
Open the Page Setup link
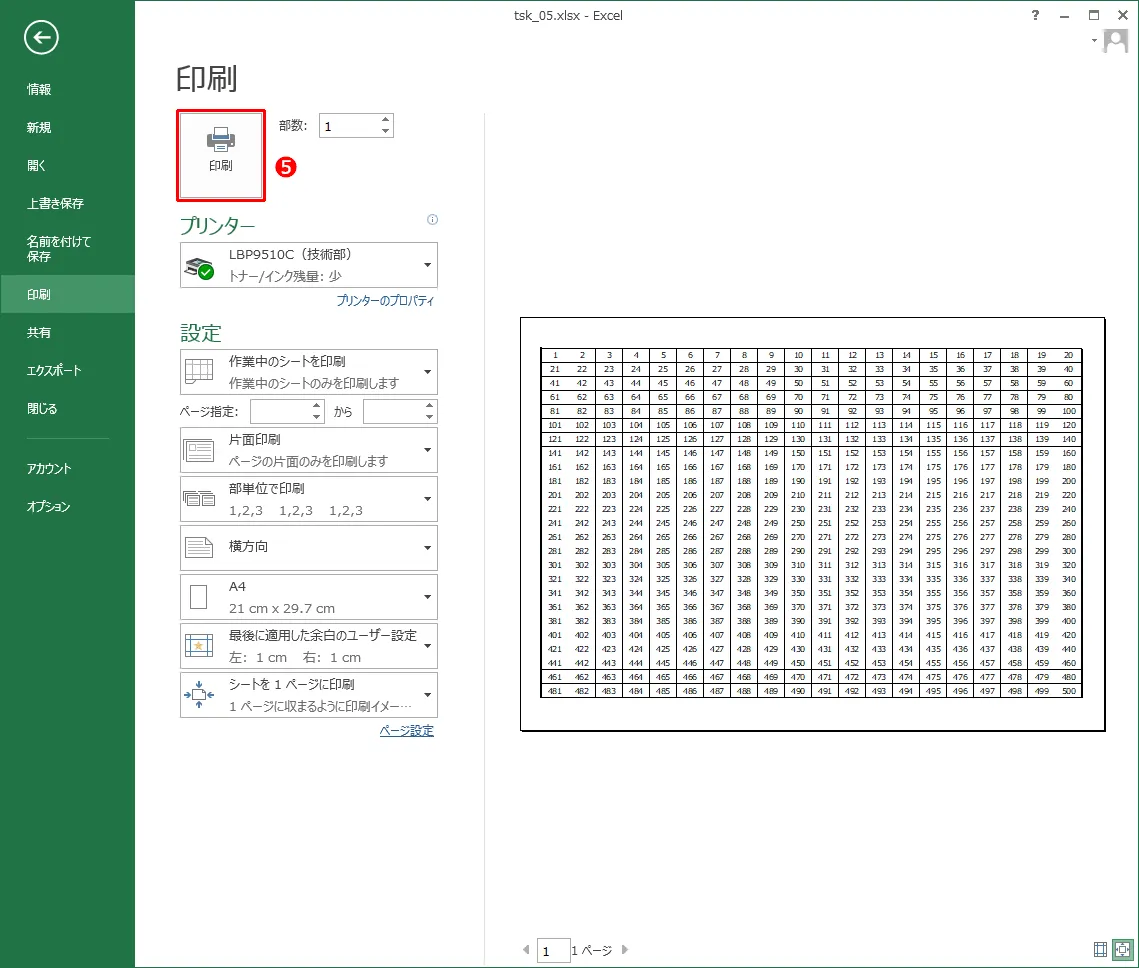pos(406,731)
